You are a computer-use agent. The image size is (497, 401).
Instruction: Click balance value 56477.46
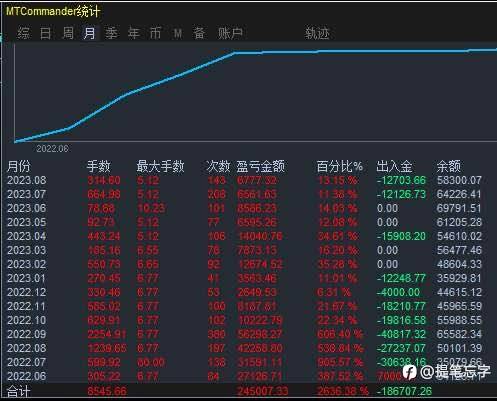point(459,250)
